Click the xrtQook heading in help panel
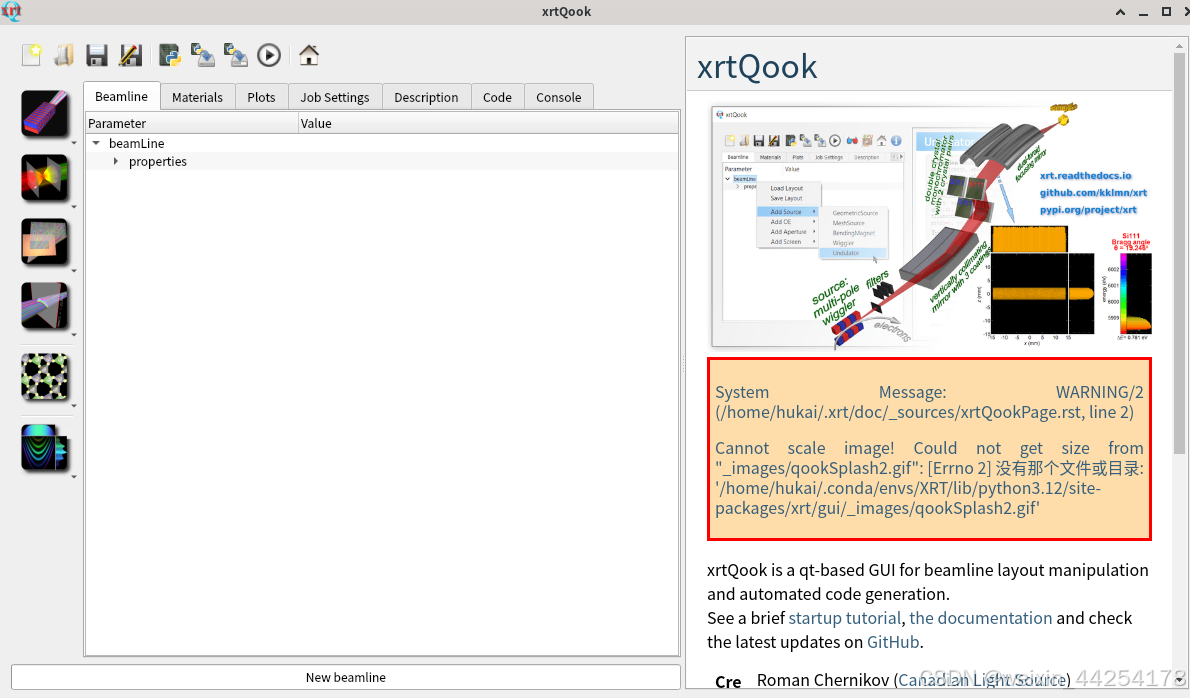The image size is (1190, 698). click(757, 67)
